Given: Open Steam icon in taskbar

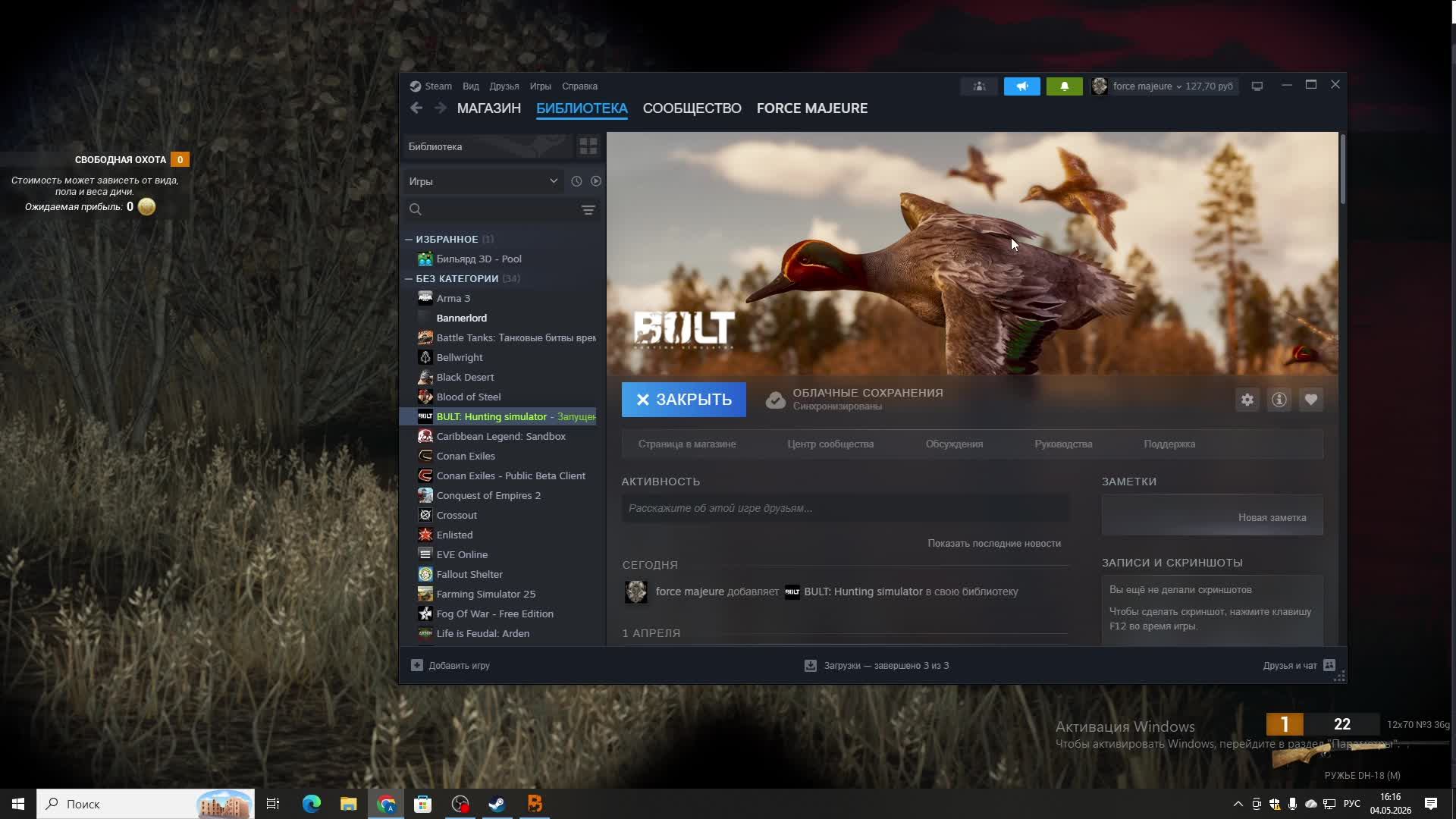Looking at the screenshot, I should tap(497, 804).
